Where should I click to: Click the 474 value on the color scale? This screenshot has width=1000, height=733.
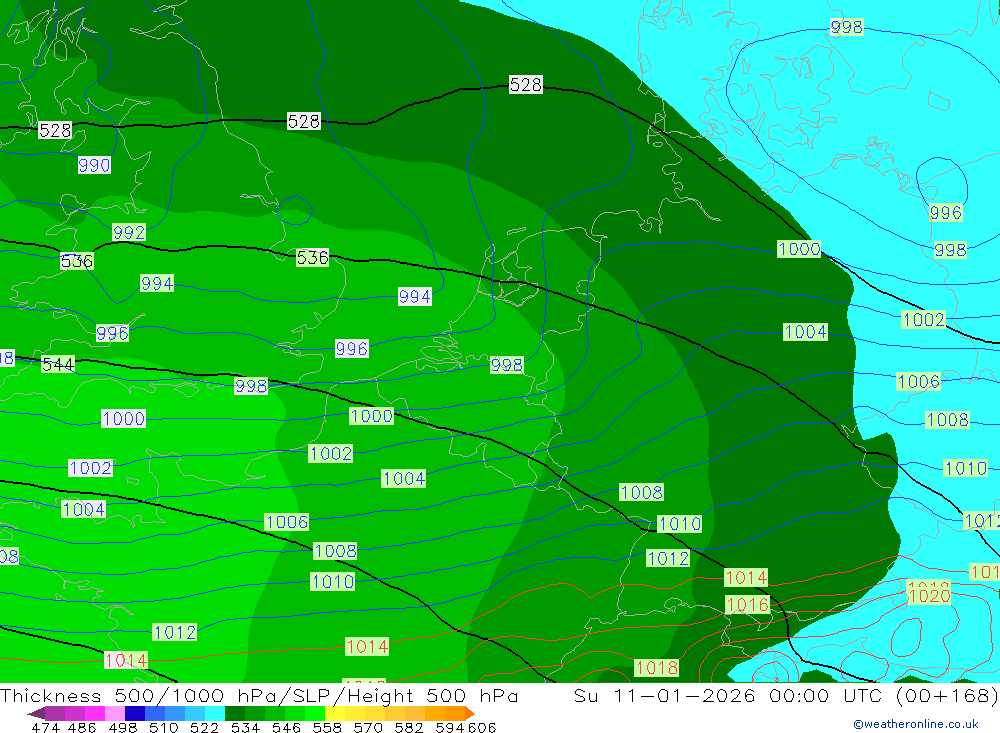coord(44,728)
